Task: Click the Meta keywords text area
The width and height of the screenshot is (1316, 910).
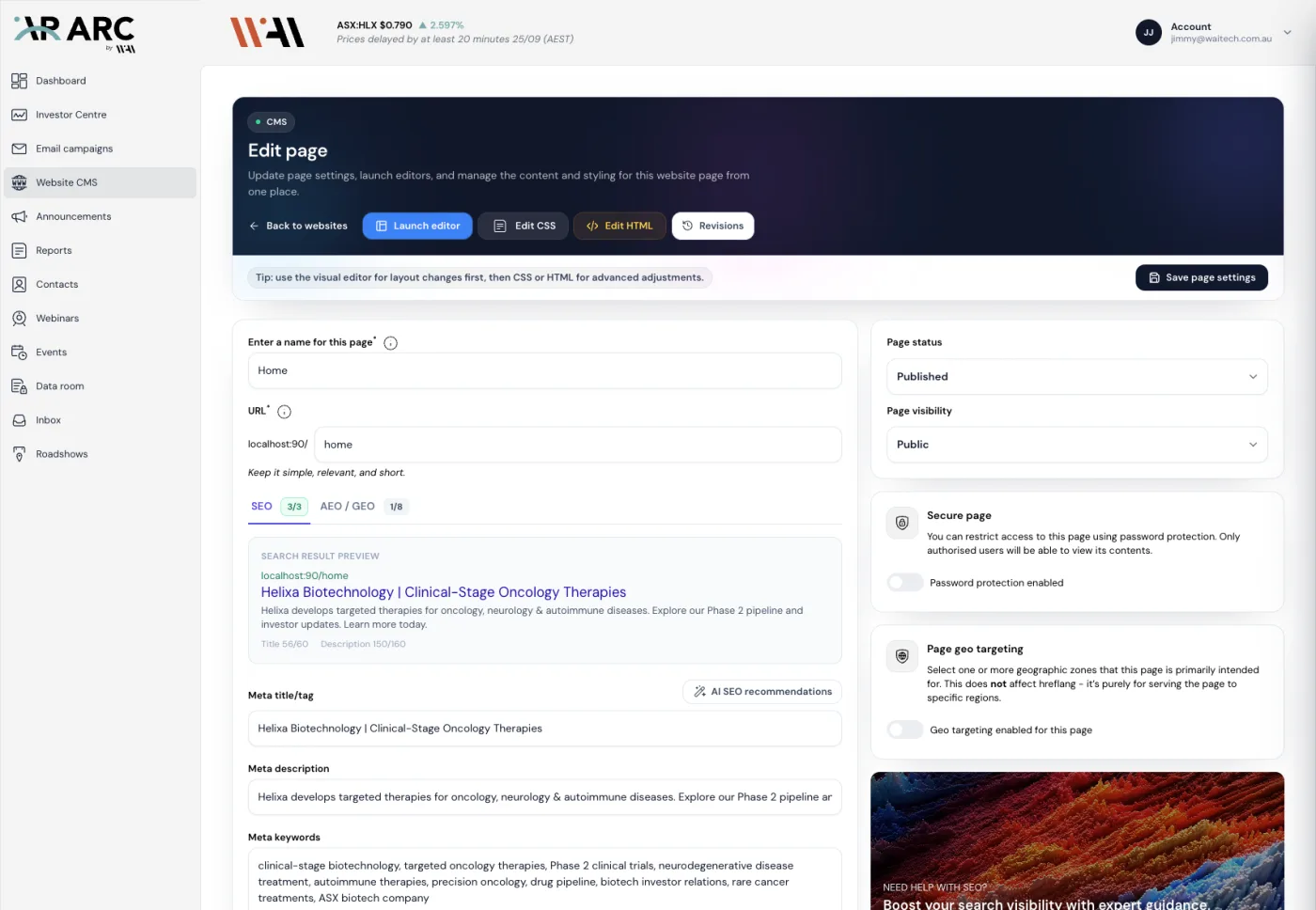Action: point(545,879)
